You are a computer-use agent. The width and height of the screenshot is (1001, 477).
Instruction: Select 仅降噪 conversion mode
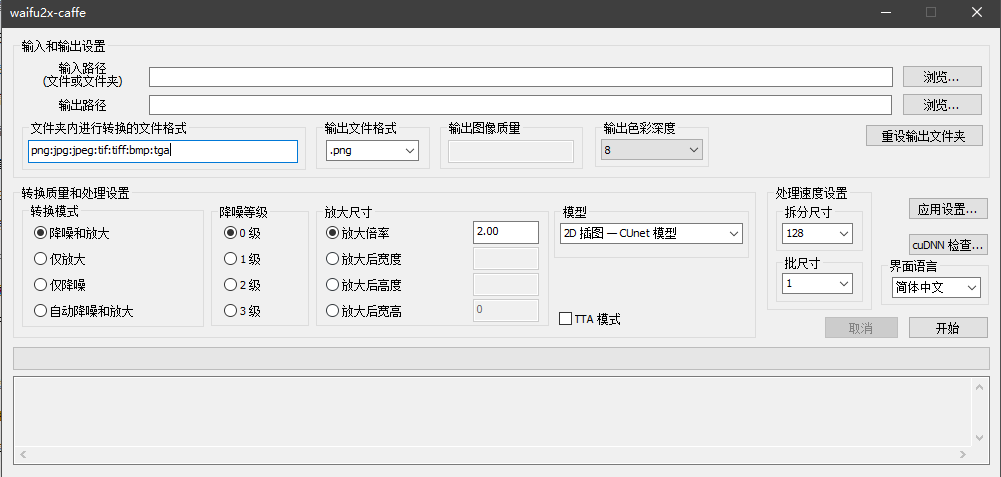click(x=59, y=285)
